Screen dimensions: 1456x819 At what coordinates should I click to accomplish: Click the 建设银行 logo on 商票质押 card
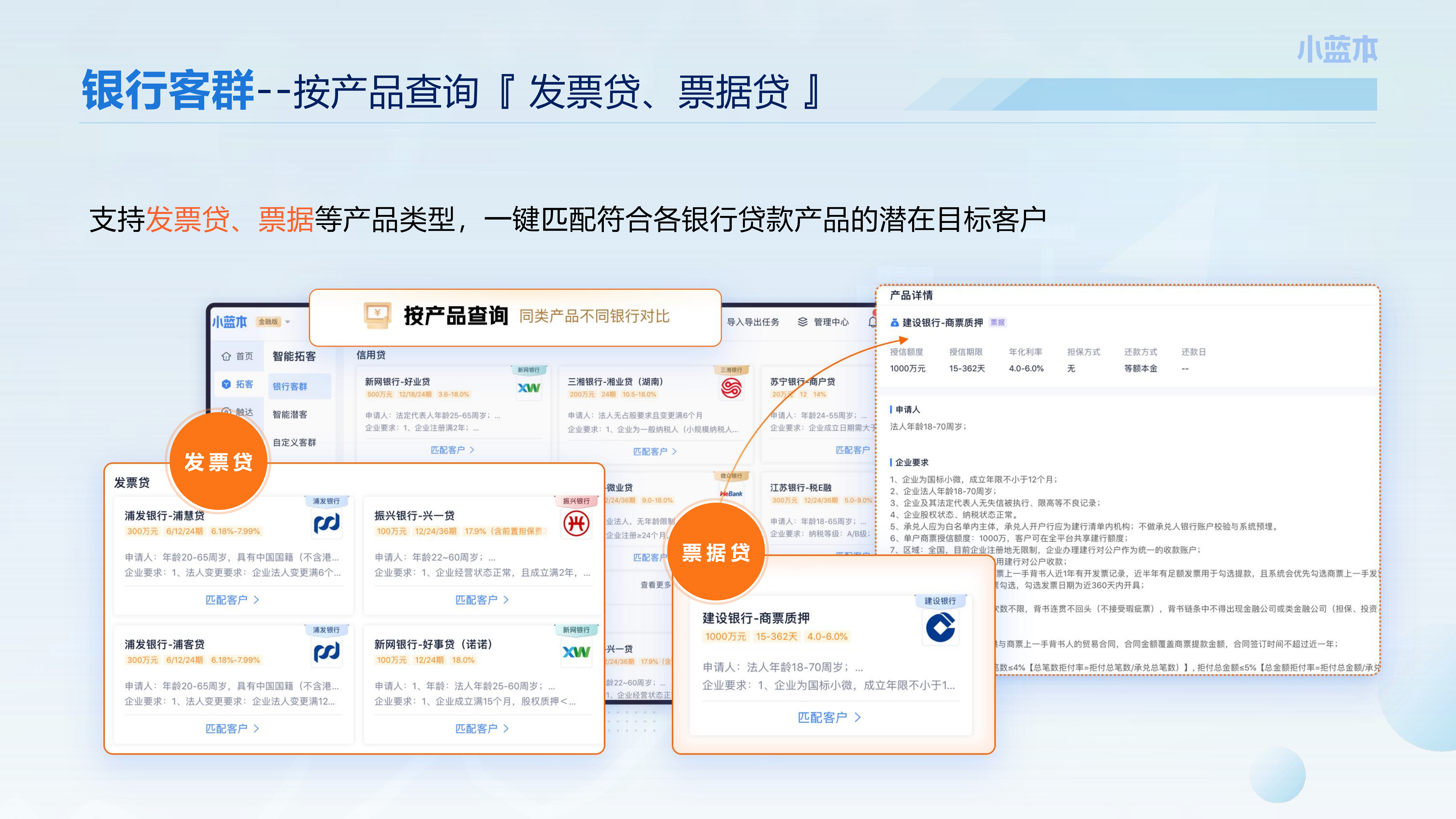click(941, 627)
